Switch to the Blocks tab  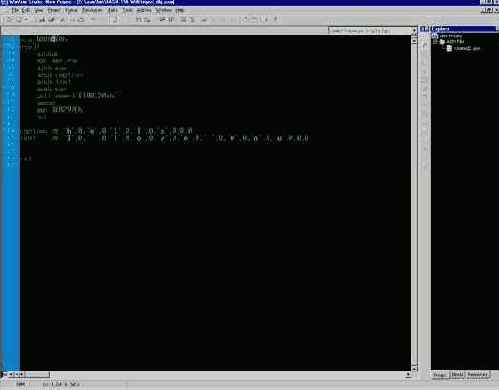click(457, 375)
